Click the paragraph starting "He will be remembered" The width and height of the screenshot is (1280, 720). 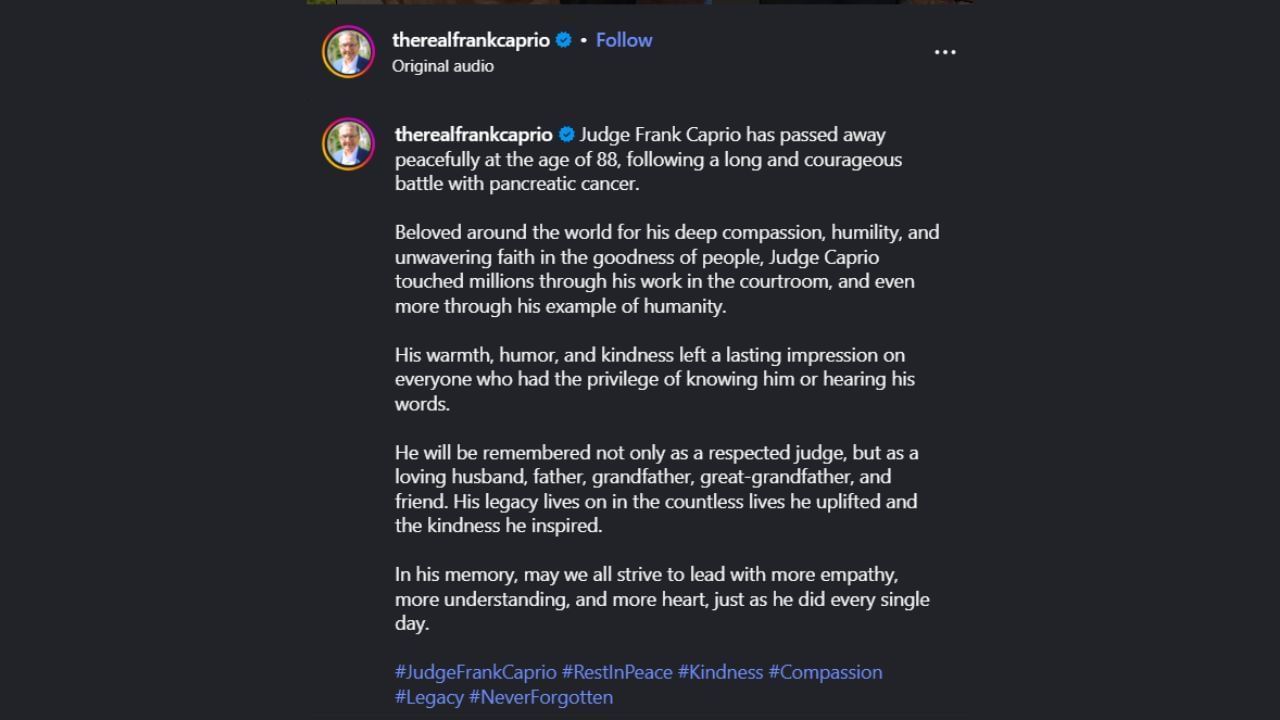pos(655,489)
